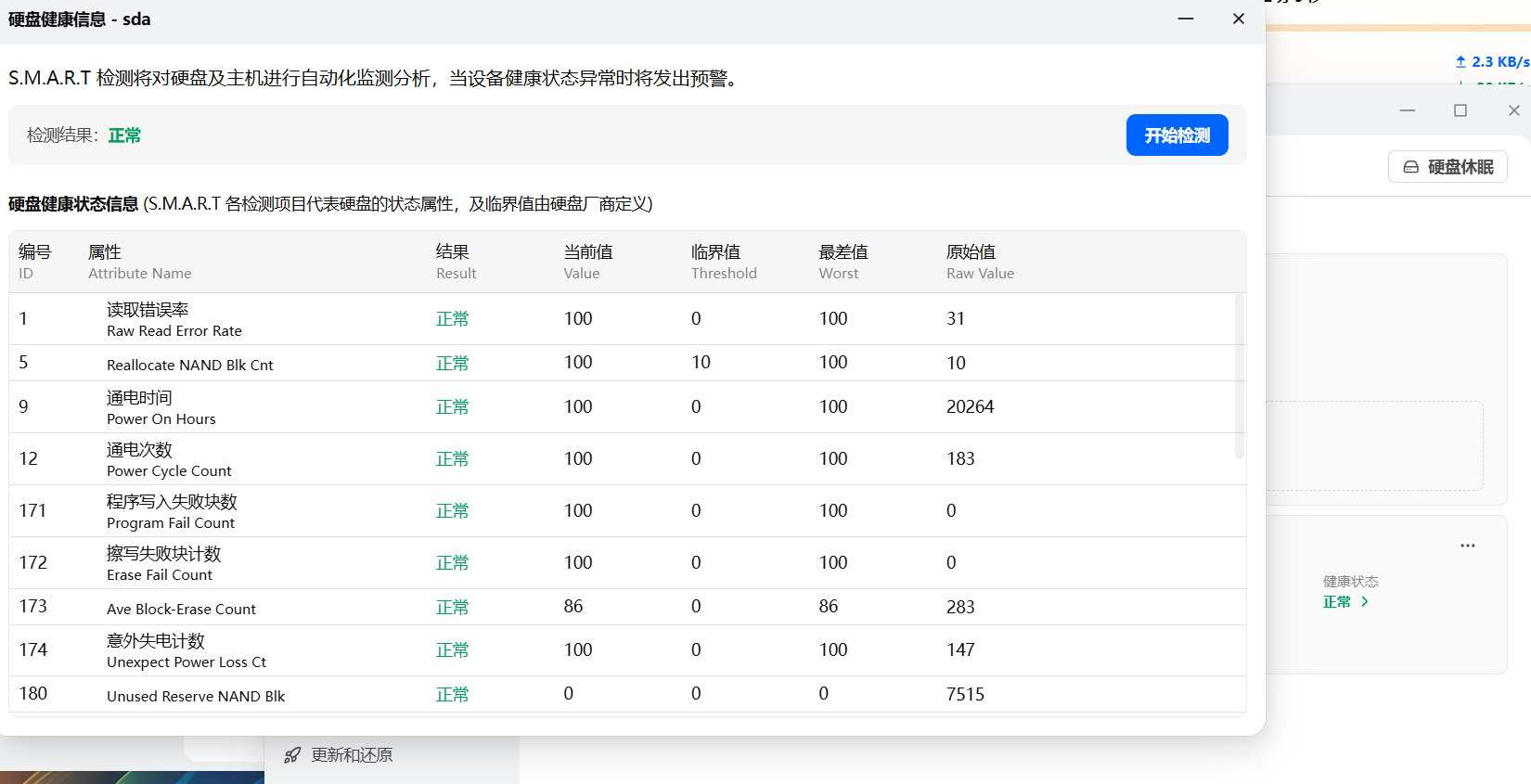Screen dimensions: 1531x784
Task: Click threshold value 10 in row 5
Action: click(701, 363)
